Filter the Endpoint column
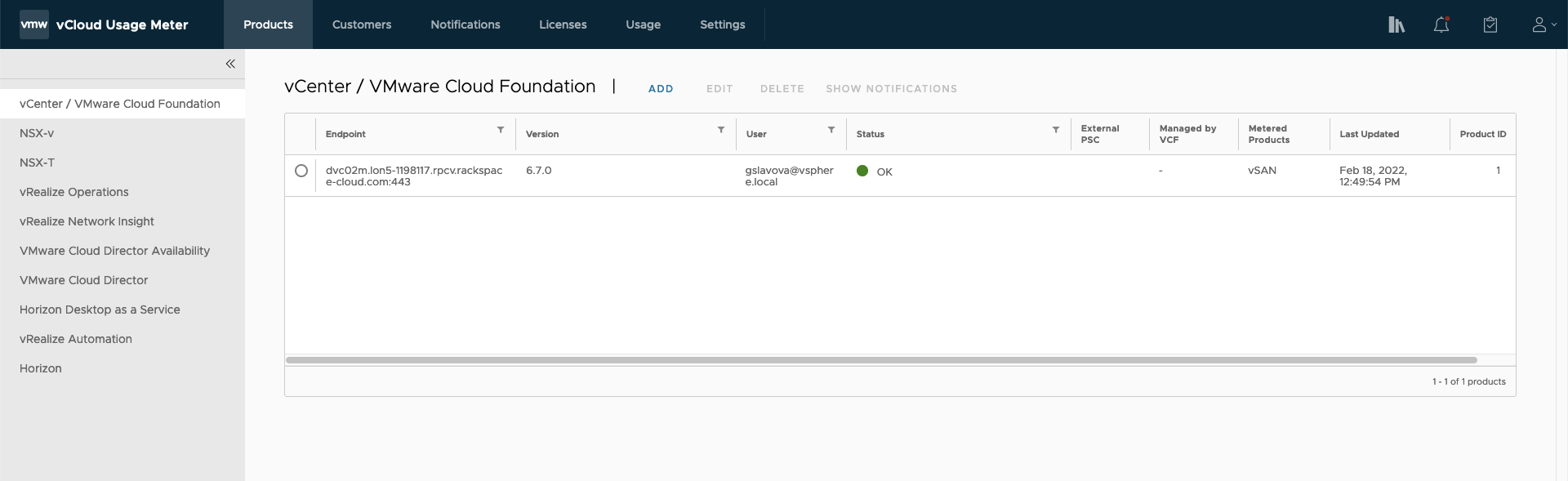 pos(501,130)
